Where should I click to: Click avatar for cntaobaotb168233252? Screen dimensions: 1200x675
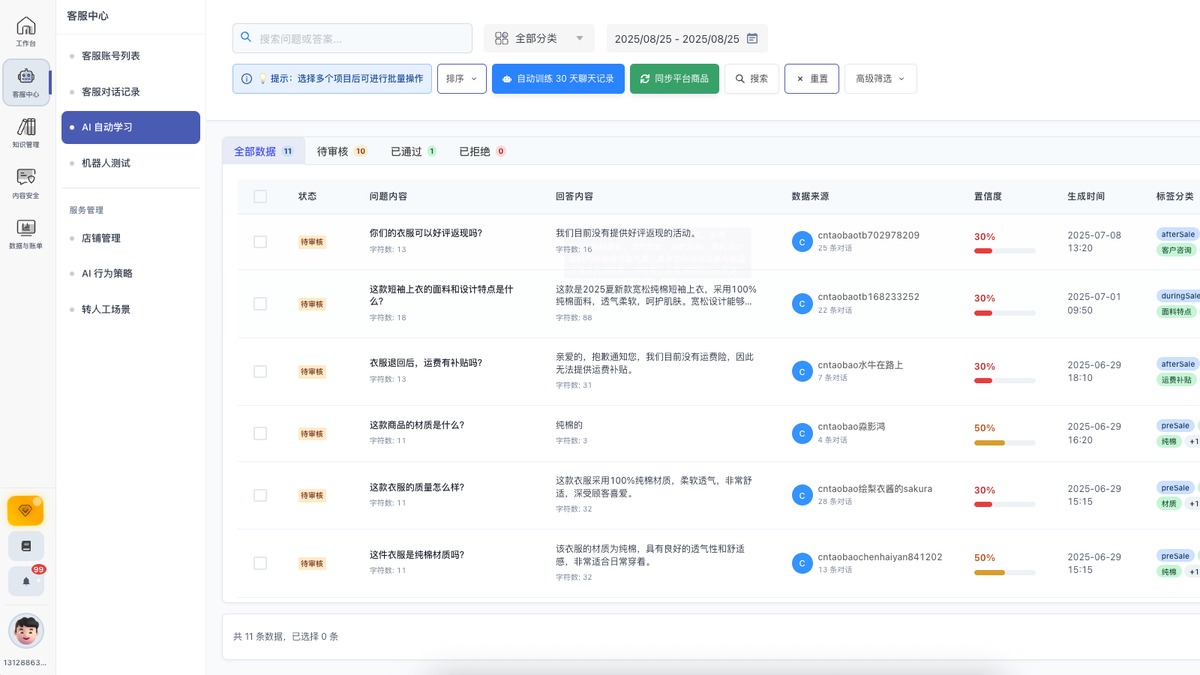(x=802, y=303)
